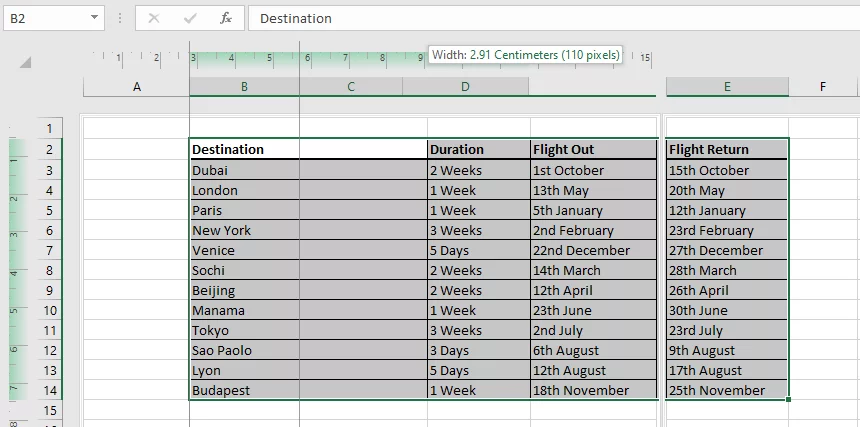Select row 2 header

[50, 150]
